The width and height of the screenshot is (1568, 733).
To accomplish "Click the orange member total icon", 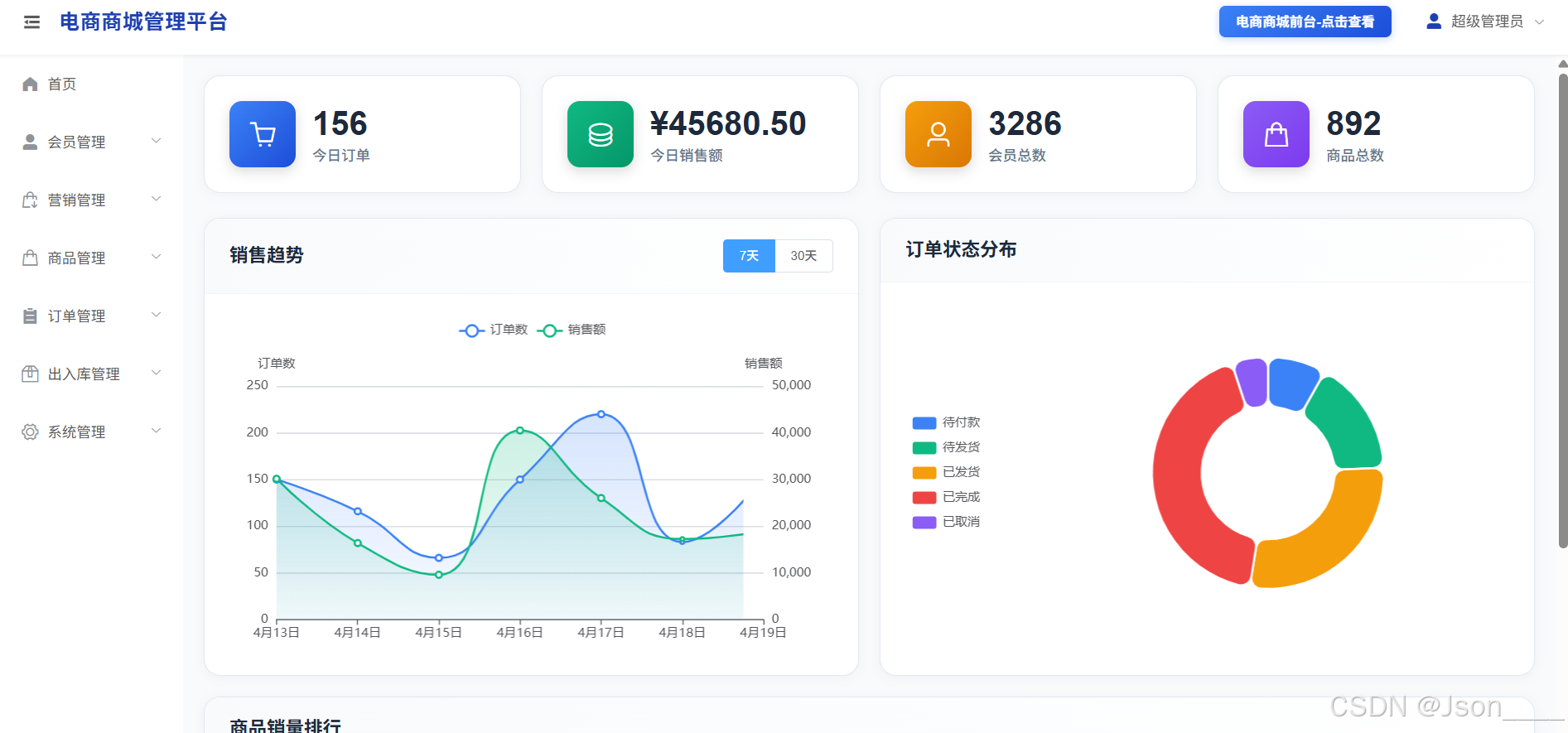I will pos(938,134).
